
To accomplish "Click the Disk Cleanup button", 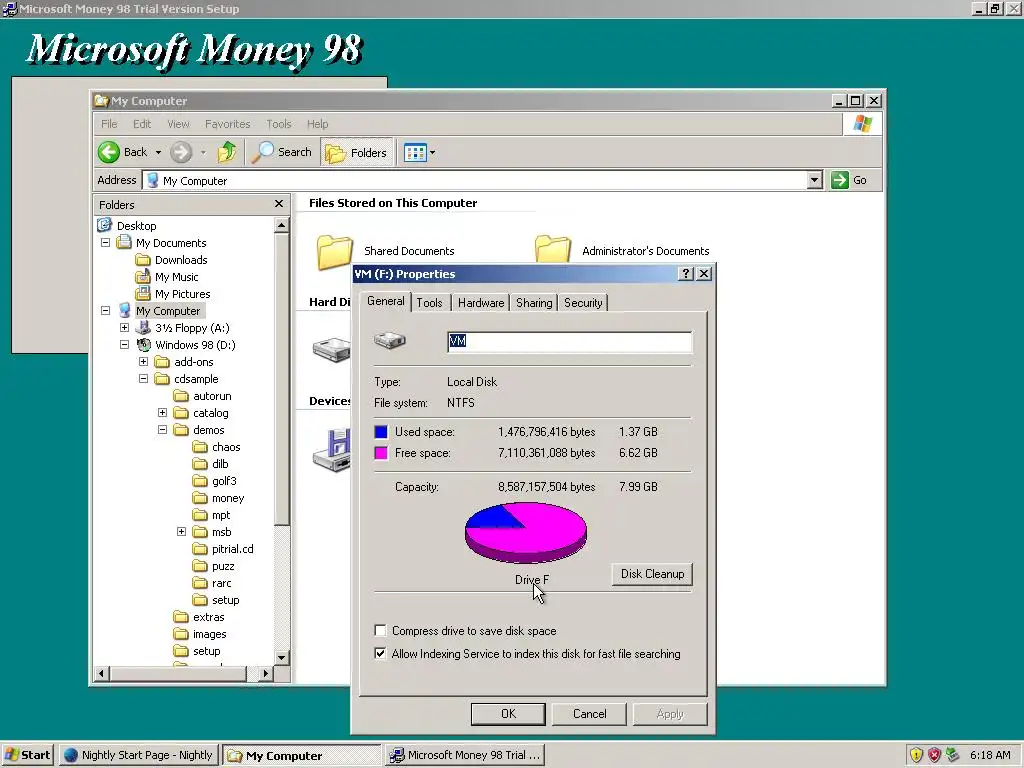I will click(x=652, y=574).
